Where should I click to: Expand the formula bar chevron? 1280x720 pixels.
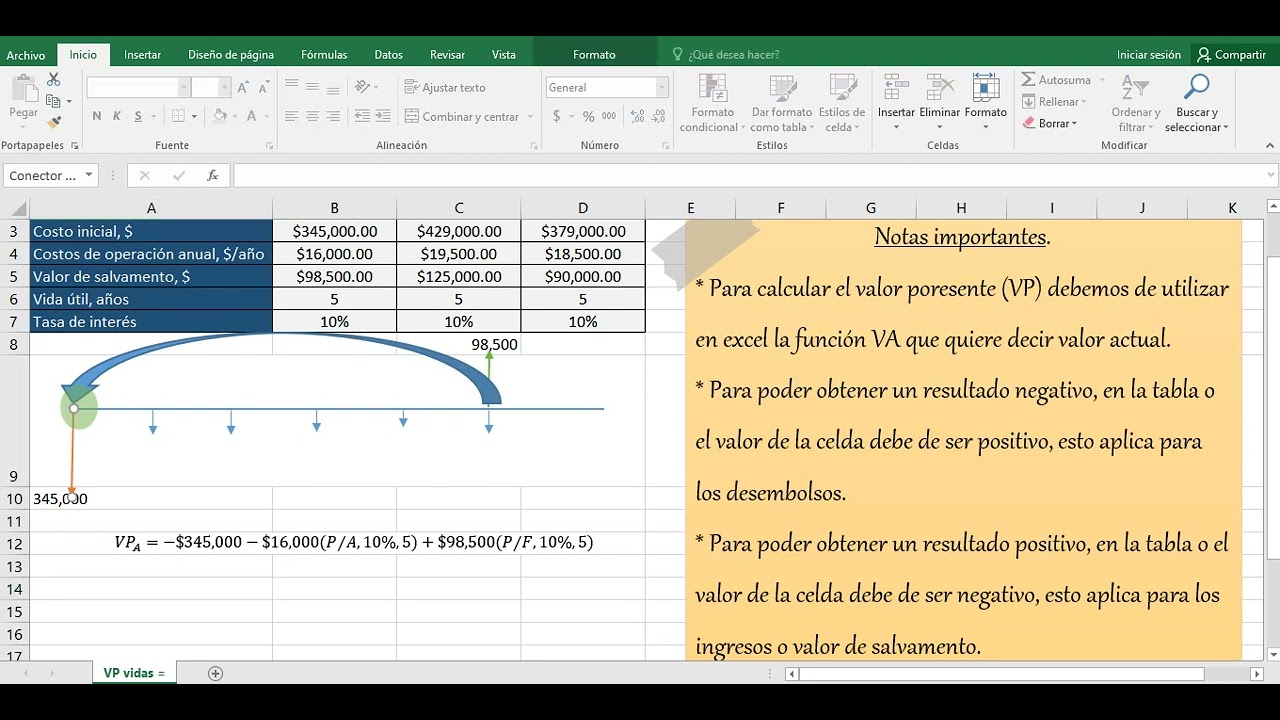pos(1271,175)
